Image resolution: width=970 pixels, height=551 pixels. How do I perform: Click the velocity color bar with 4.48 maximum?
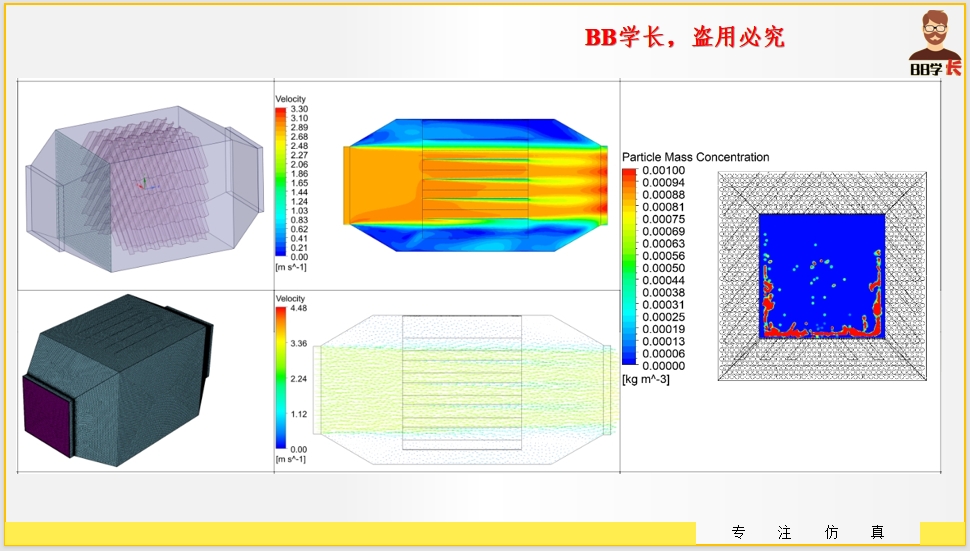pos(281,378)
